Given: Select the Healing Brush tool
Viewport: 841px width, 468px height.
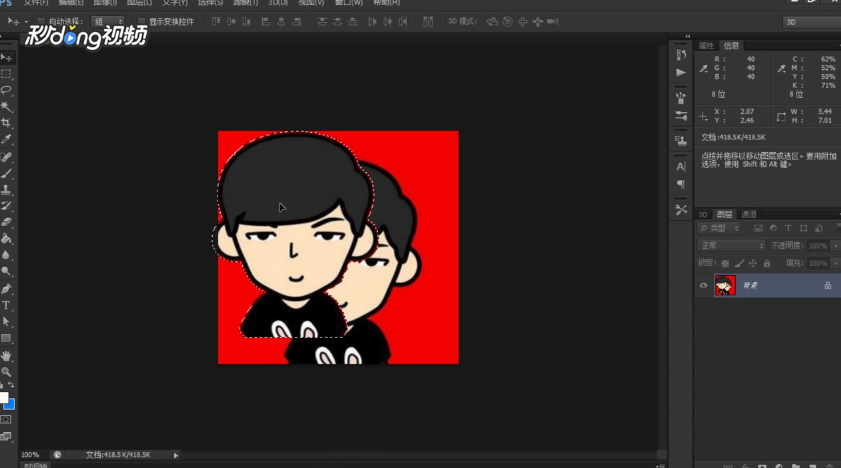Looking at the screenshot, I should 6,157.
